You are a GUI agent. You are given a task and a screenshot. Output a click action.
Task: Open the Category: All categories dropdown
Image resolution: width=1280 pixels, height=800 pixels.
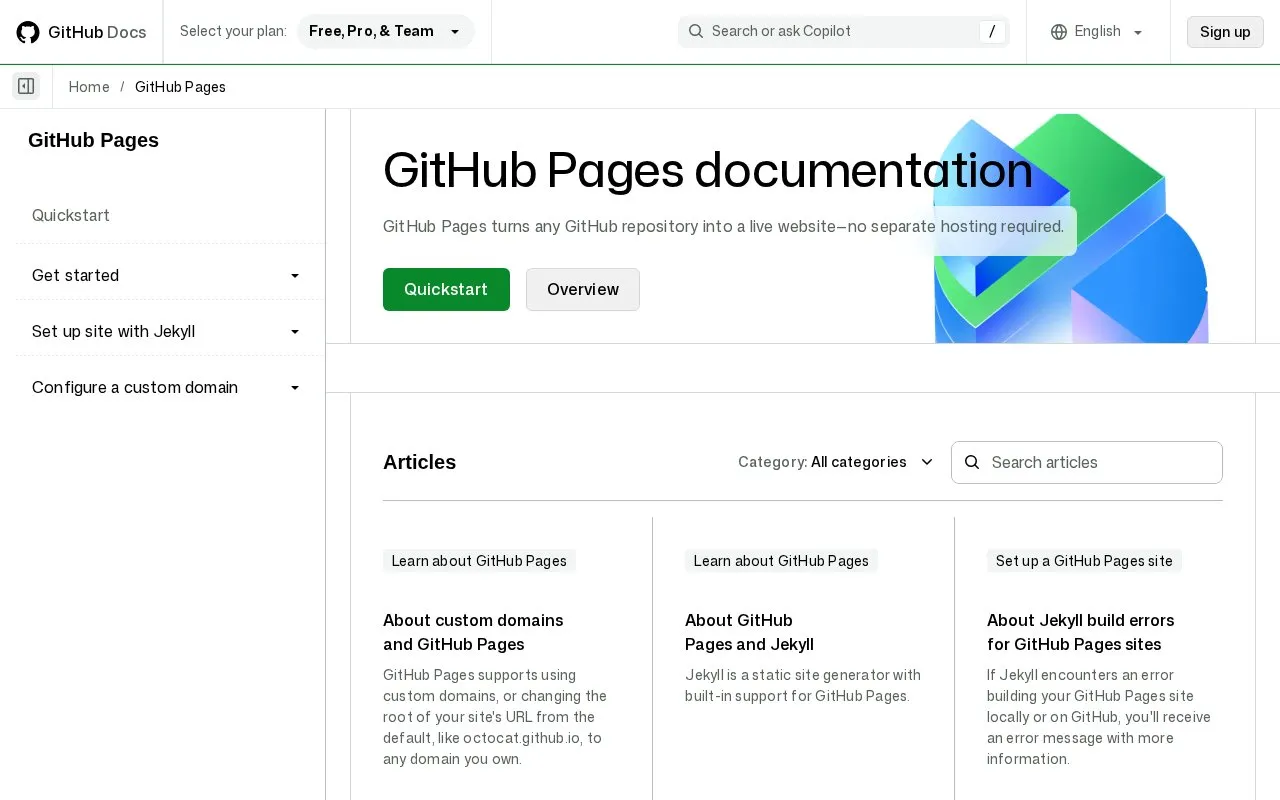pyautogui.click(x=836, y=462)
